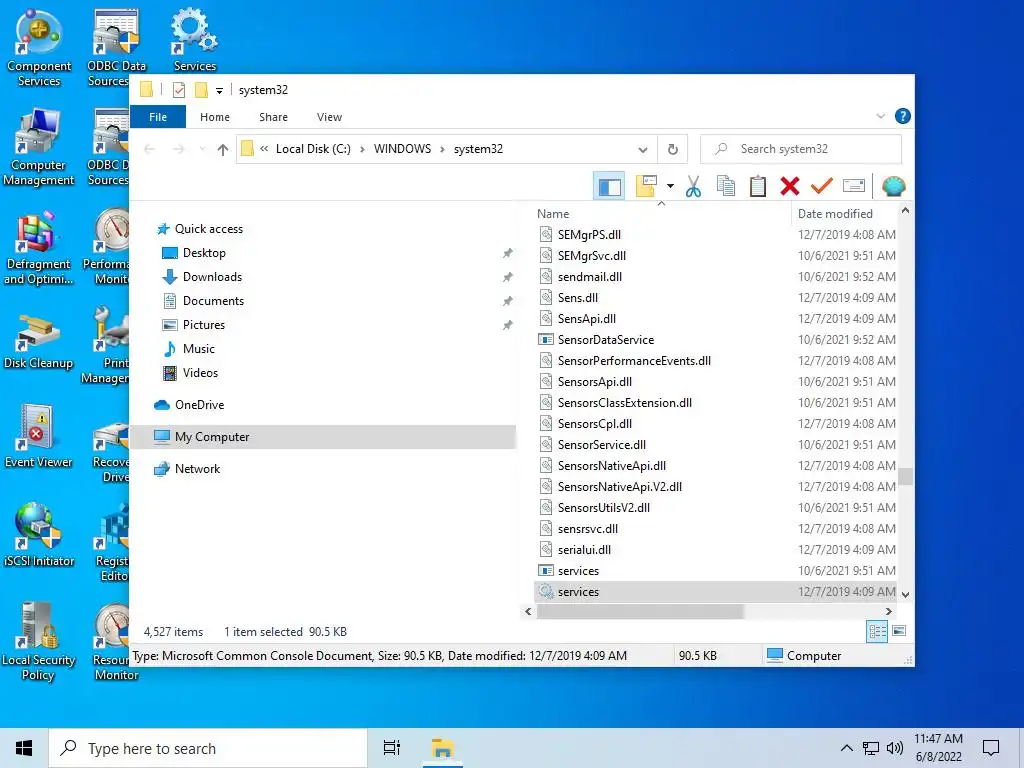
Task: Click the vertical scrollbar thumb
Action: tap(905, 476)
